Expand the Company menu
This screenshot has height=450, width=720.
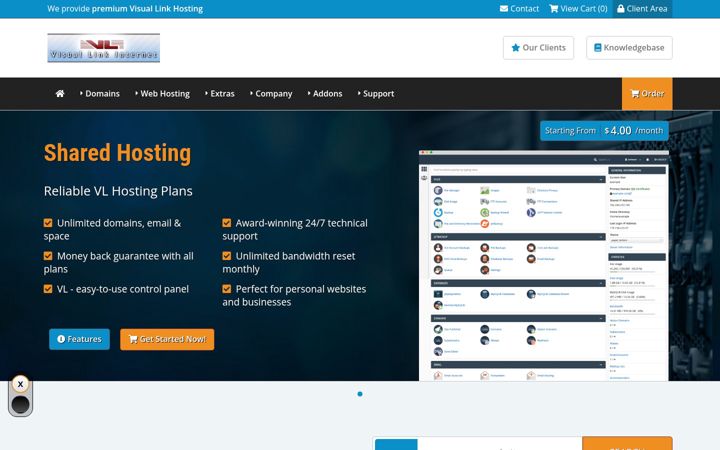pos(271,94)
